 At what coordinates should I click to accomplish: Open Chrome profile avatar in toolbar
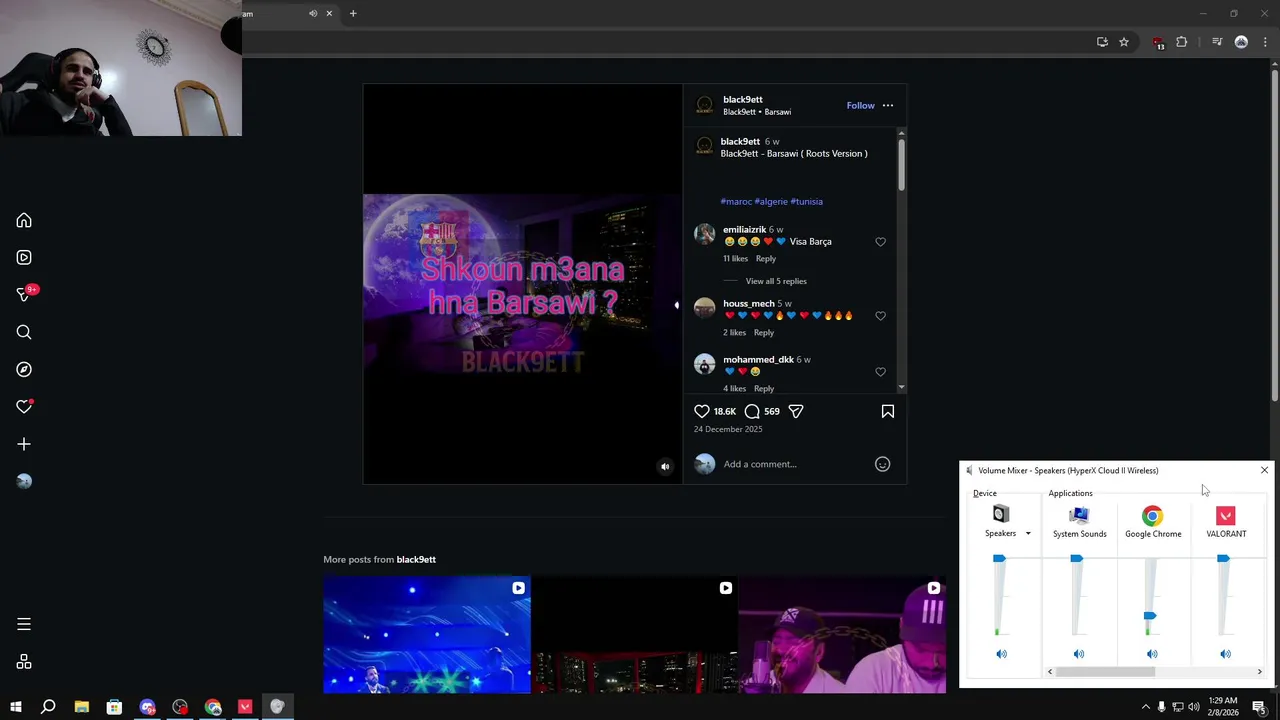point(1241,42)
